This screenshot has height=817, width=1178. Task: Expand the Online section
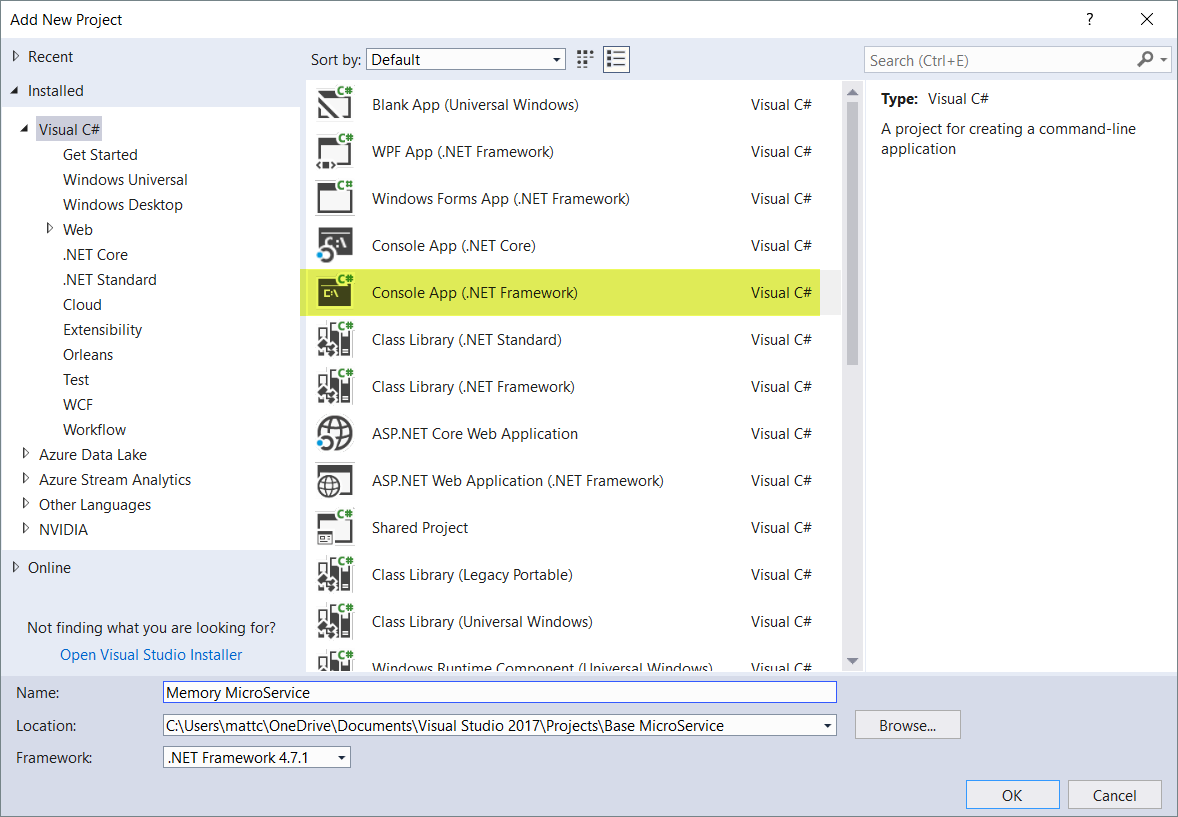point(16,567)
